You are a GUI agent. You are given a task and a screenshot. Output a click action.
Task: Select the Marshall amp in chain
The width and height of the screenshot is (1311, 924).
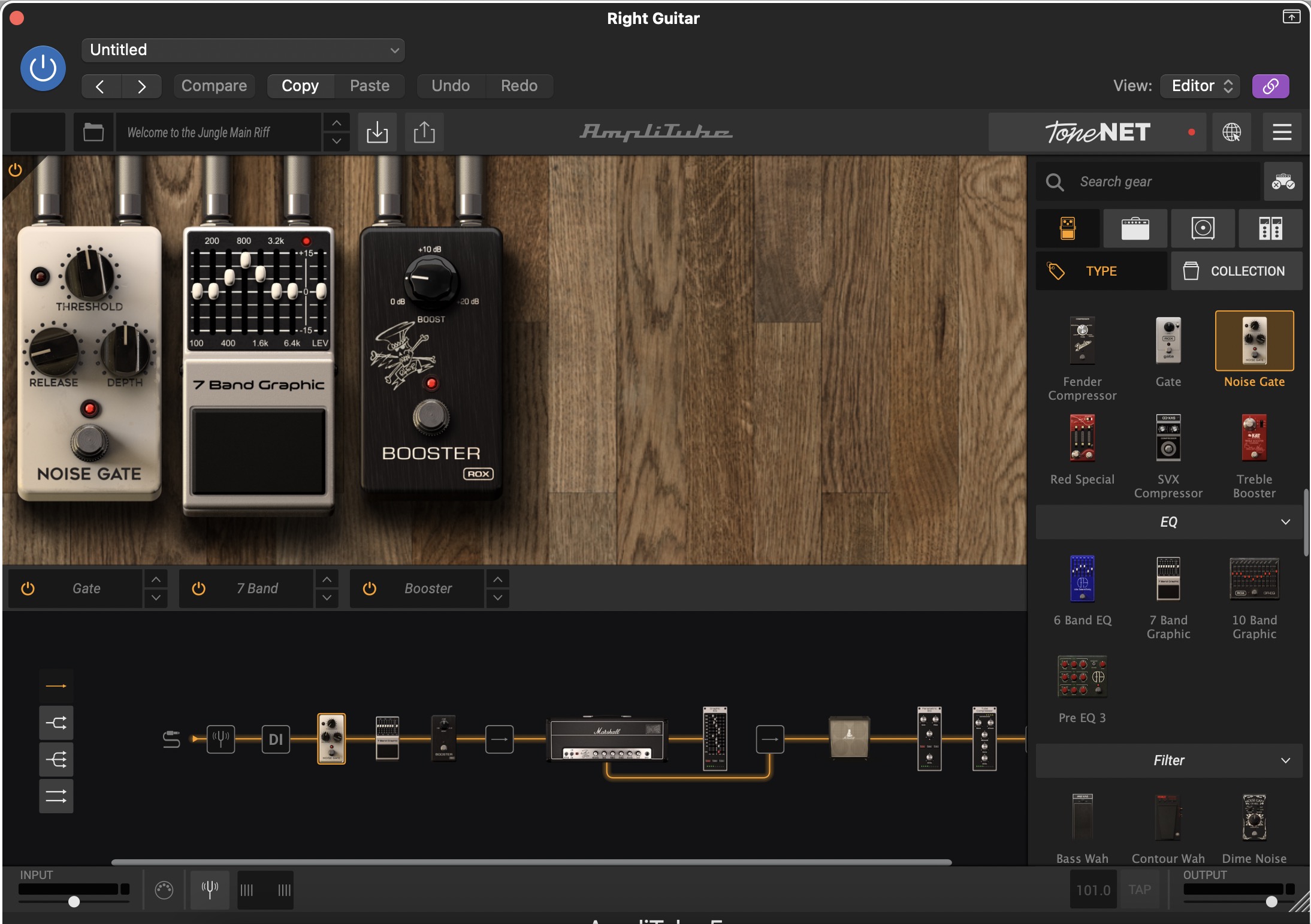606,739
